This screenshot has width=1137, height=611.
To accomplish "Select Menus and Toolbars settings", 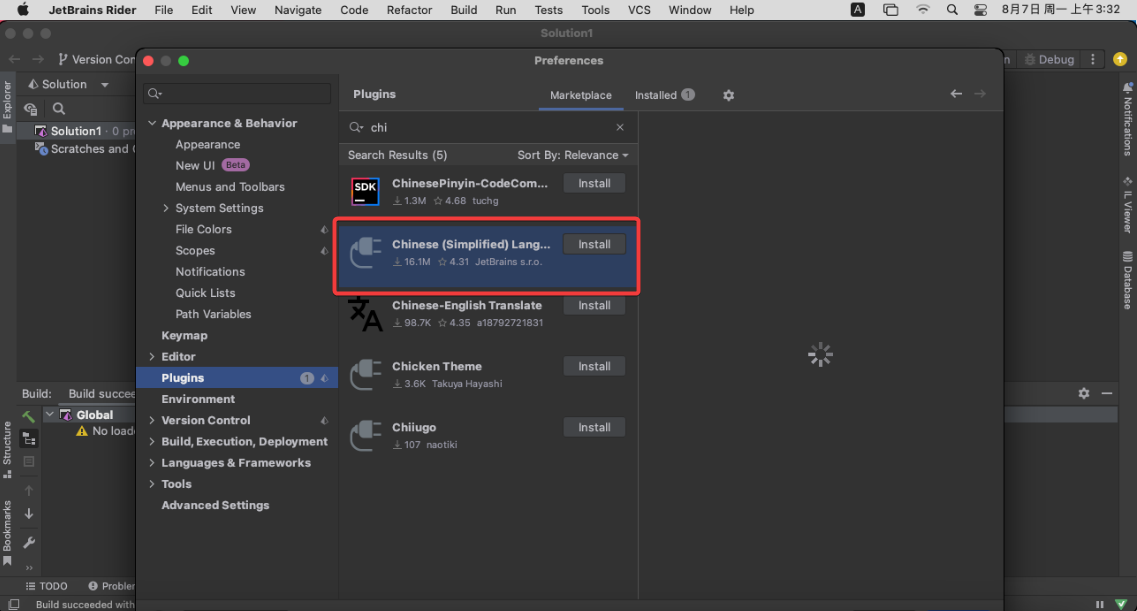I will pos(230,186).
